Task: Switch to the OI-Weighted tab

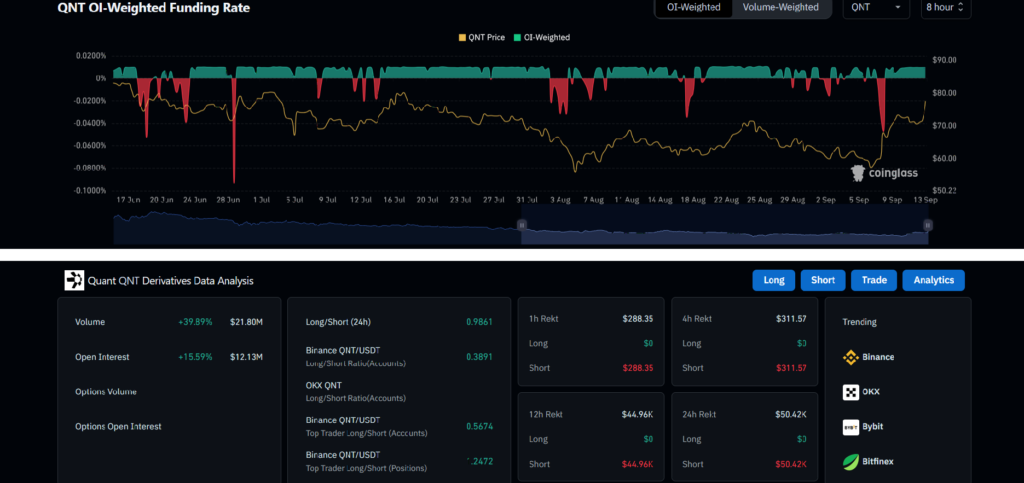Action: point(694,7)
